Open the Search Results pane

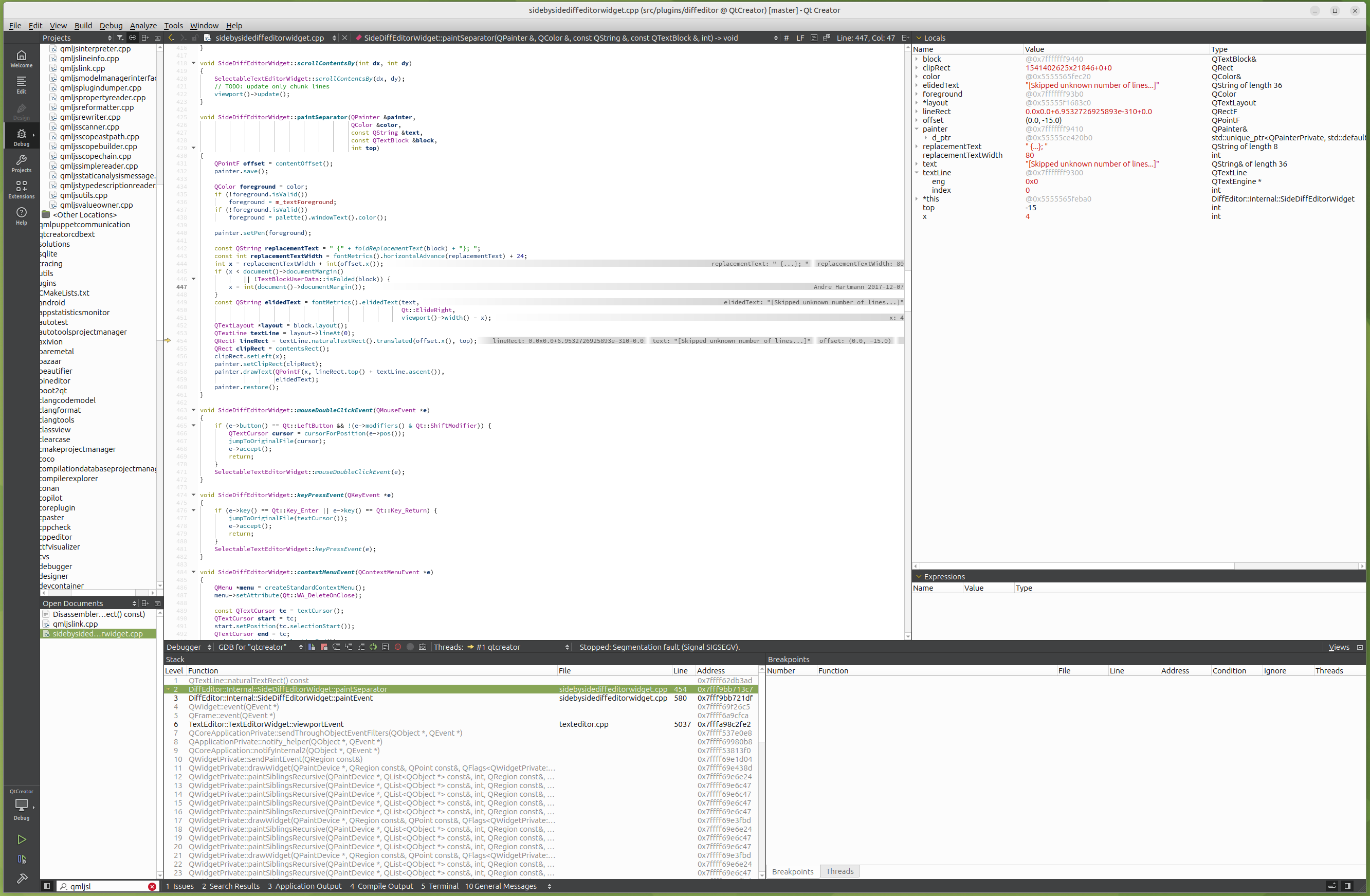tap(231, 886)
